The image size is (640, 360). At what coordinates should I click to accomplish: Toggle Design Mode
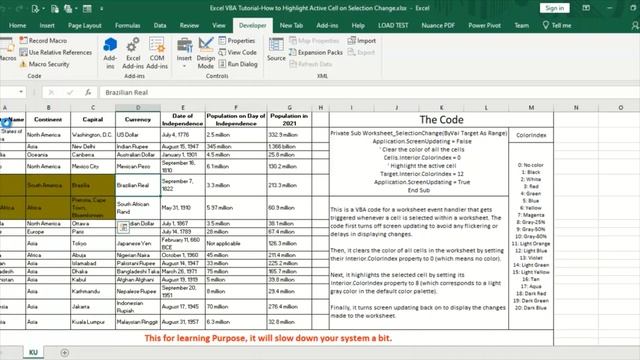206,53
